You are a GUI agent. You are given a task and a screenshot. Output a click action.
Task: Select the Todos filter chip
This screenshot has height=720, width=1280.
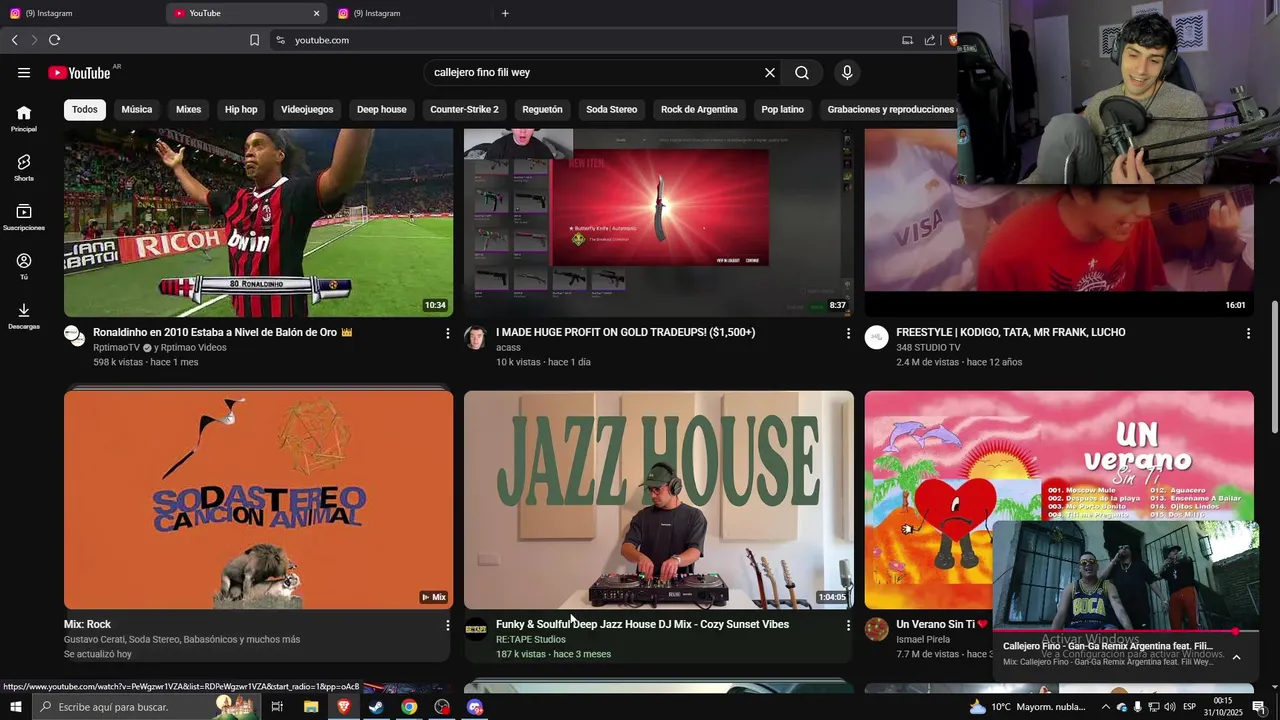click(85, 109)
